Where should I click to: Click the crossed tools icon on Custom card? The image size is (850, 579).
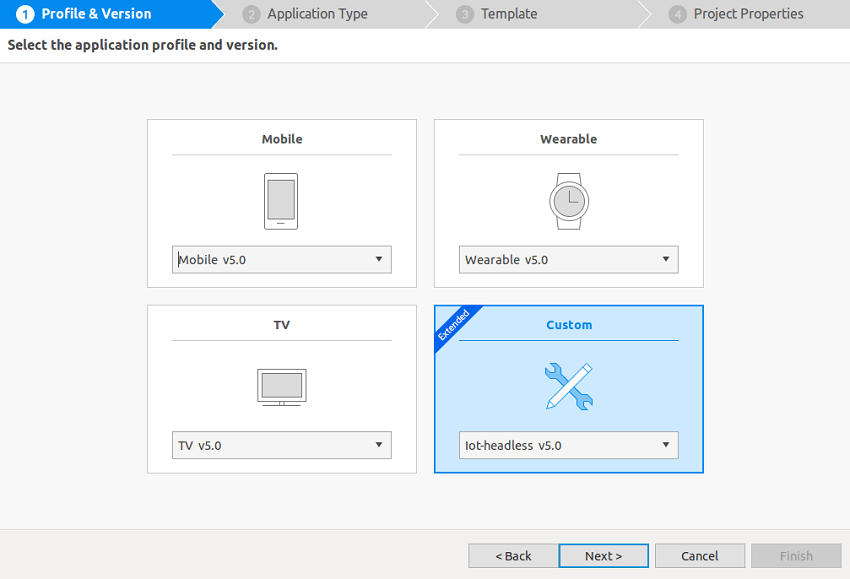click(x=568, y=387)
